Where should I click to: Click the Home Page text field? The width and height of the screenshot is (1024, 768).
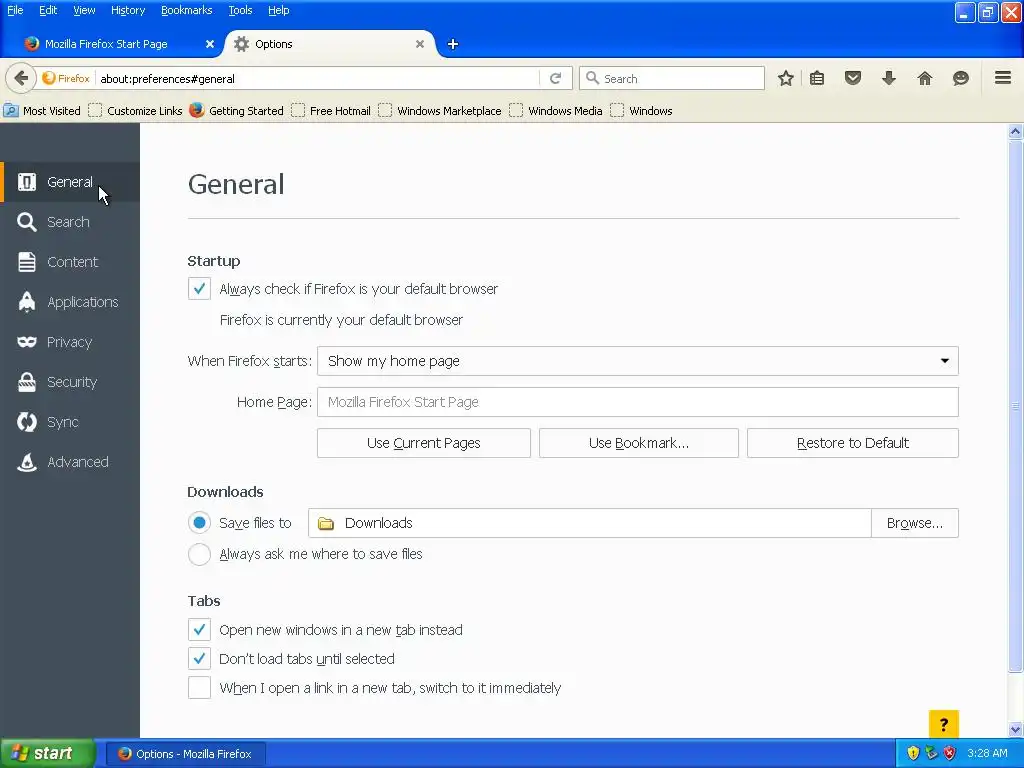click(x=637, y=402)
